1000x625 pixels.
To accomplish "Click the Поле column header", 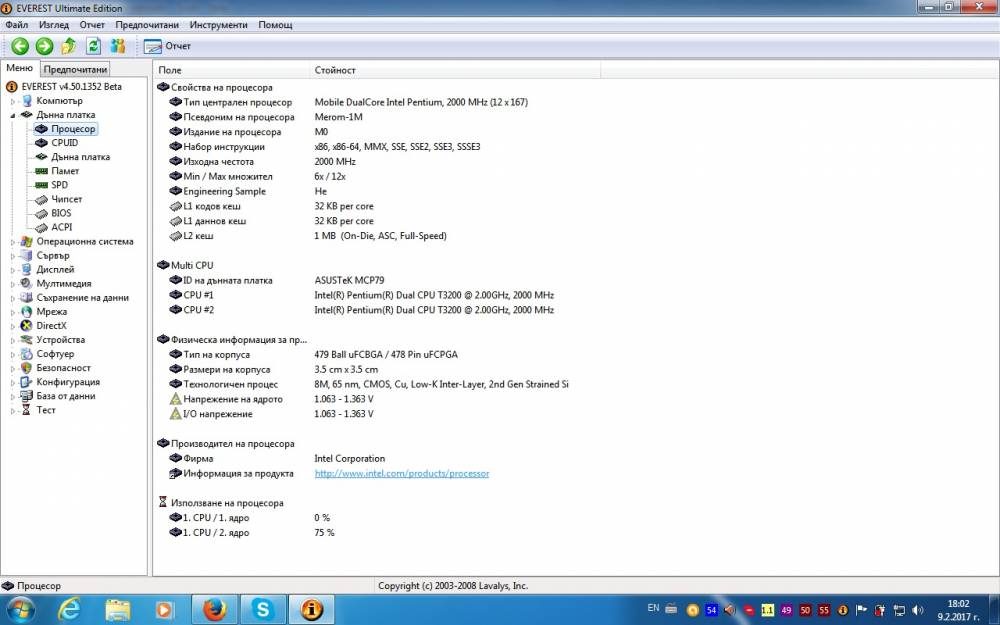I will (232, 70).
